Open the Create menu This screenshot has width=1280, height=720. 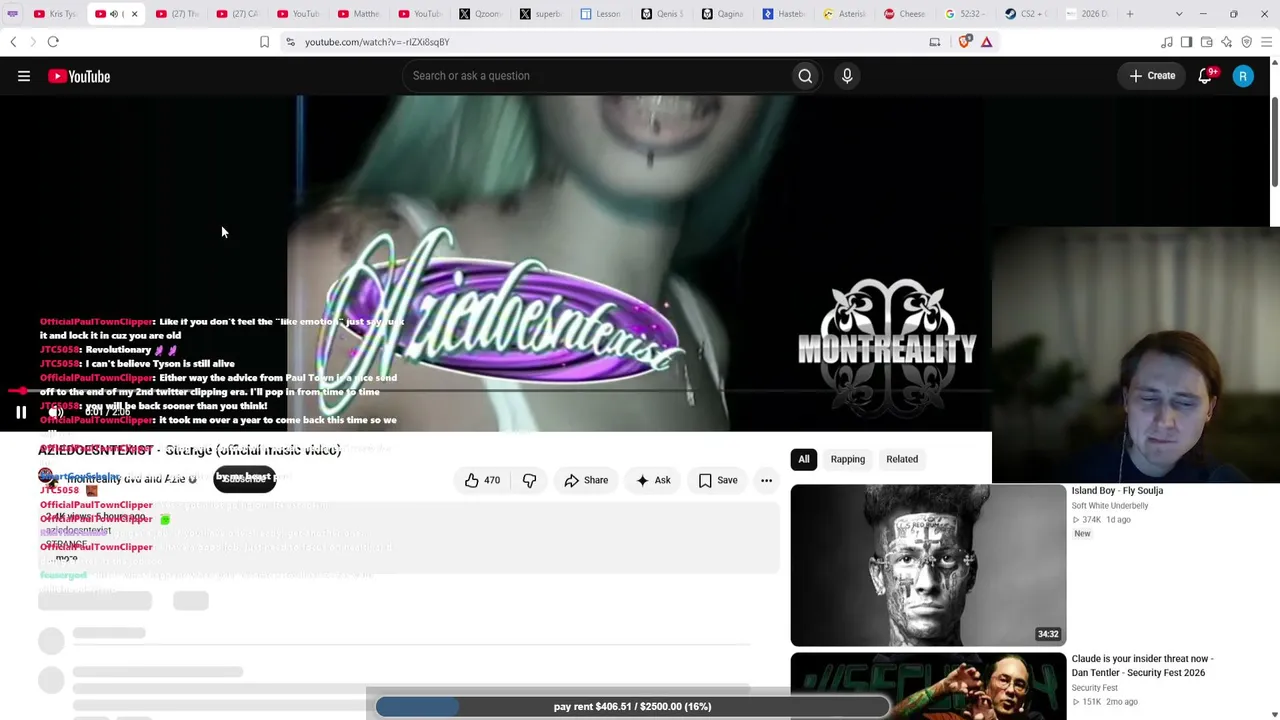(1152, 76)
